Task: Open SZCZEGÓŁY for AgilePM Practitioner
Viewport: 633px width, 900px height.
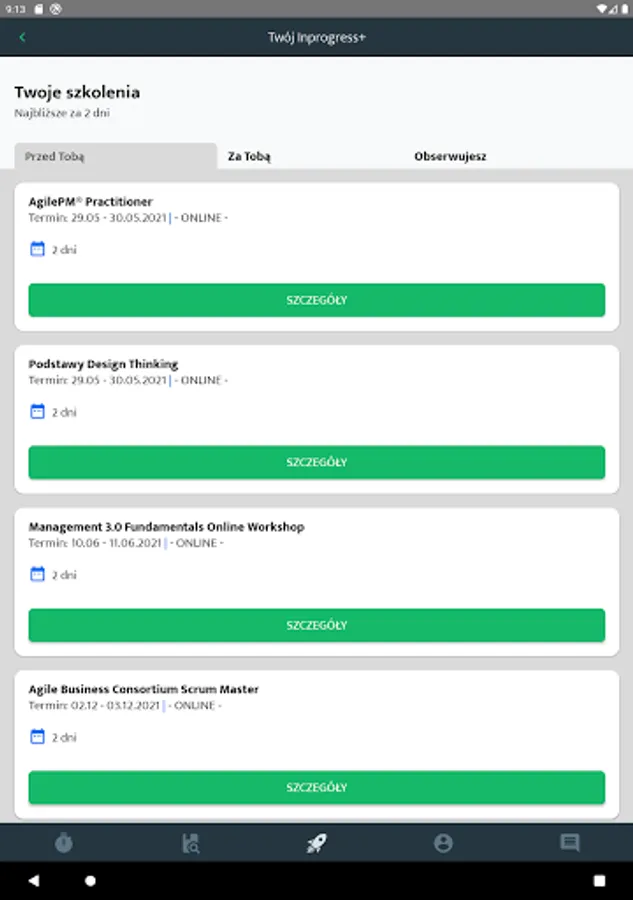Action: [317, 300]
